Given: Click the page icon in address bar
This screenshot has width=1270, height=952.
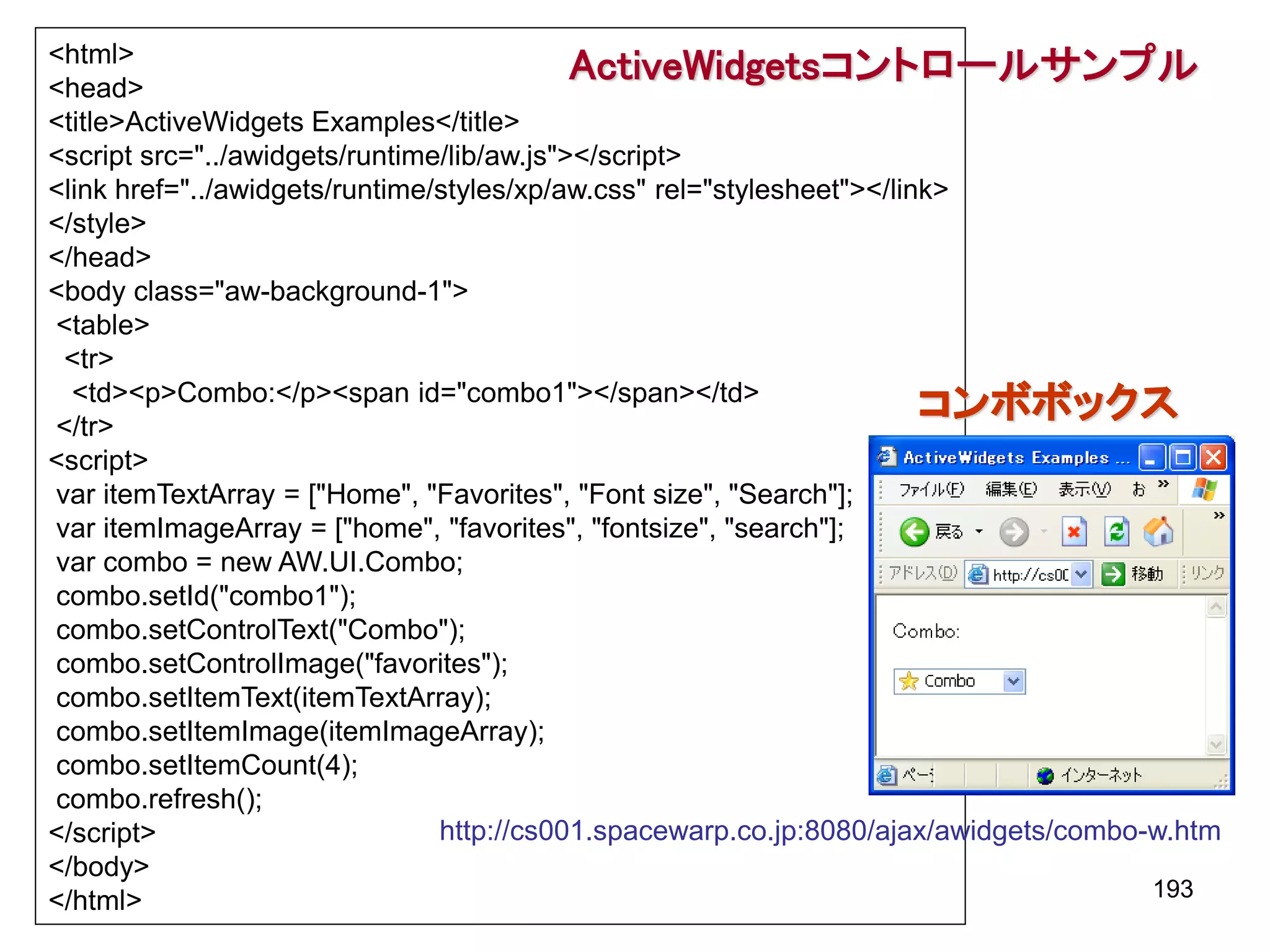Looking at the screenshot, I should coord(978,575).
